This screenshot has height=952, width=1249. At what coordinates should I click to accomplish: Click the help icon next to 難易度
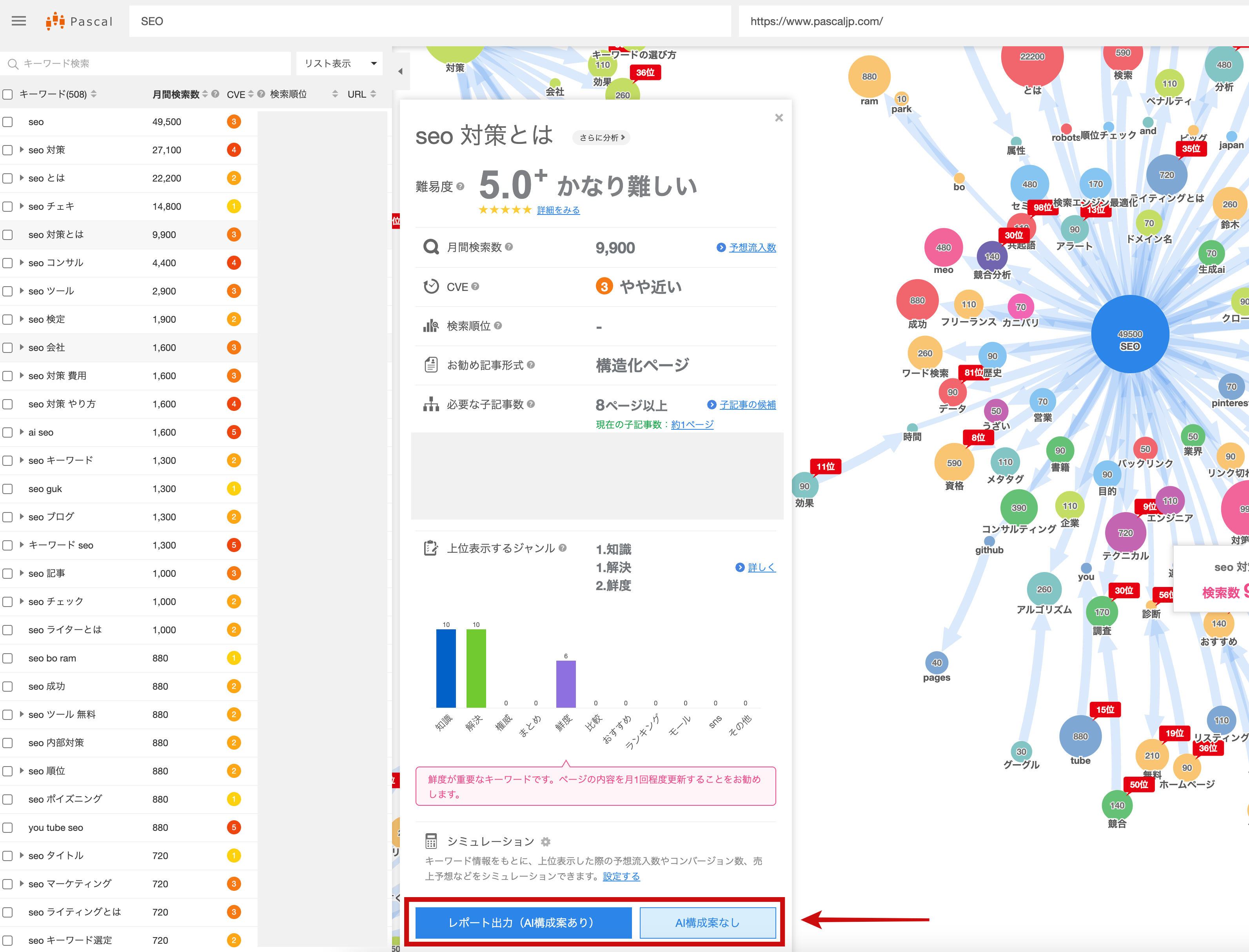(461, 186)
